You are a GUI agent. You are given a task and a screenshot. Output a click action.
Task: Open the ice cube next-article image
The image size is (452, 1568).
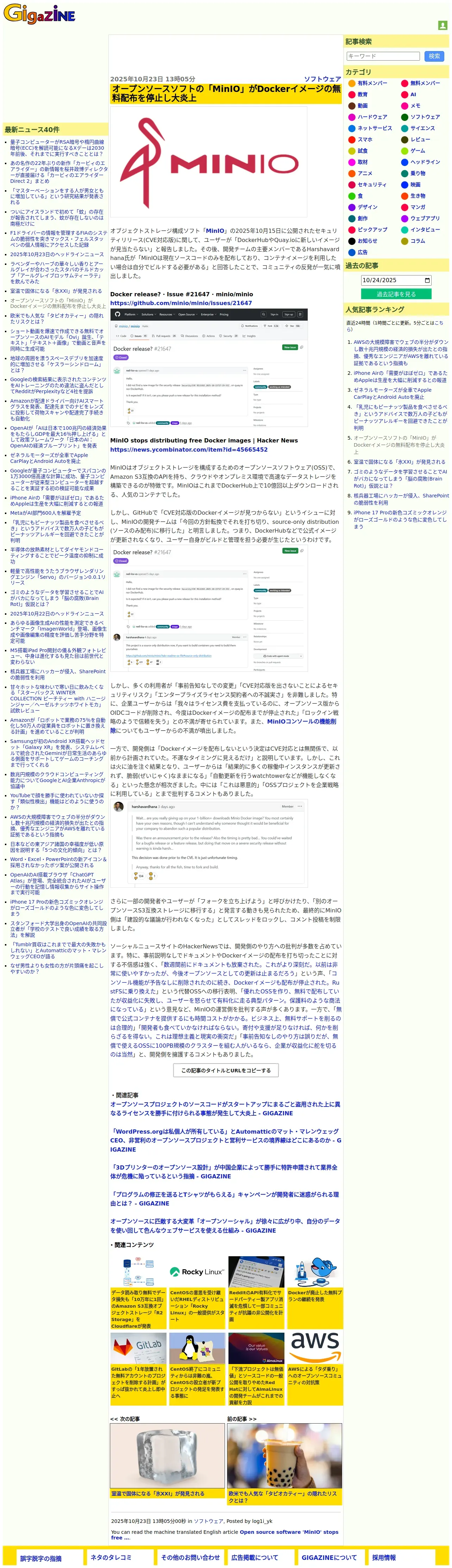coord(167,1455)
